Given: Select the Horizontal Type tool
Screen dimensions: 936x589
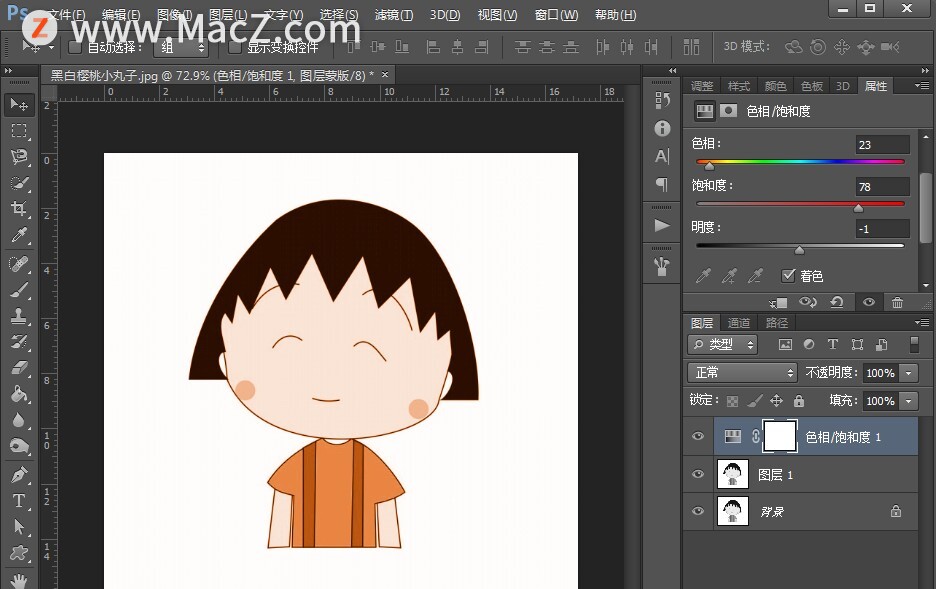Looking at the screenshot, I should pyautogui.click(x=19, y=500).
